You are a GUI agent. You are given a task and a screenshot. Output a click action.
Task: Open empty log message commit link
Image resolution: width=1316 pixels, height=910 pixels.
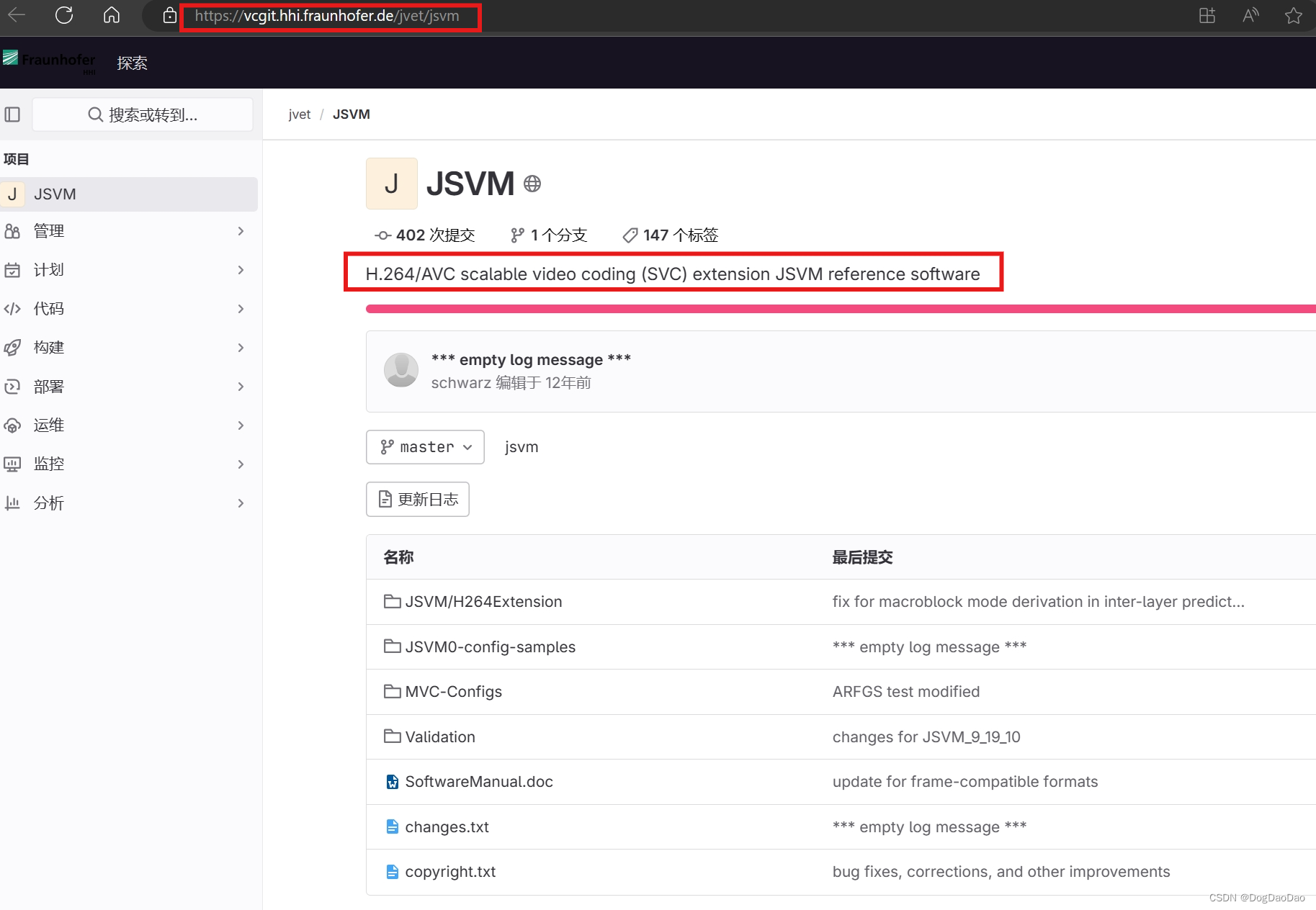(x=531, y=359)
